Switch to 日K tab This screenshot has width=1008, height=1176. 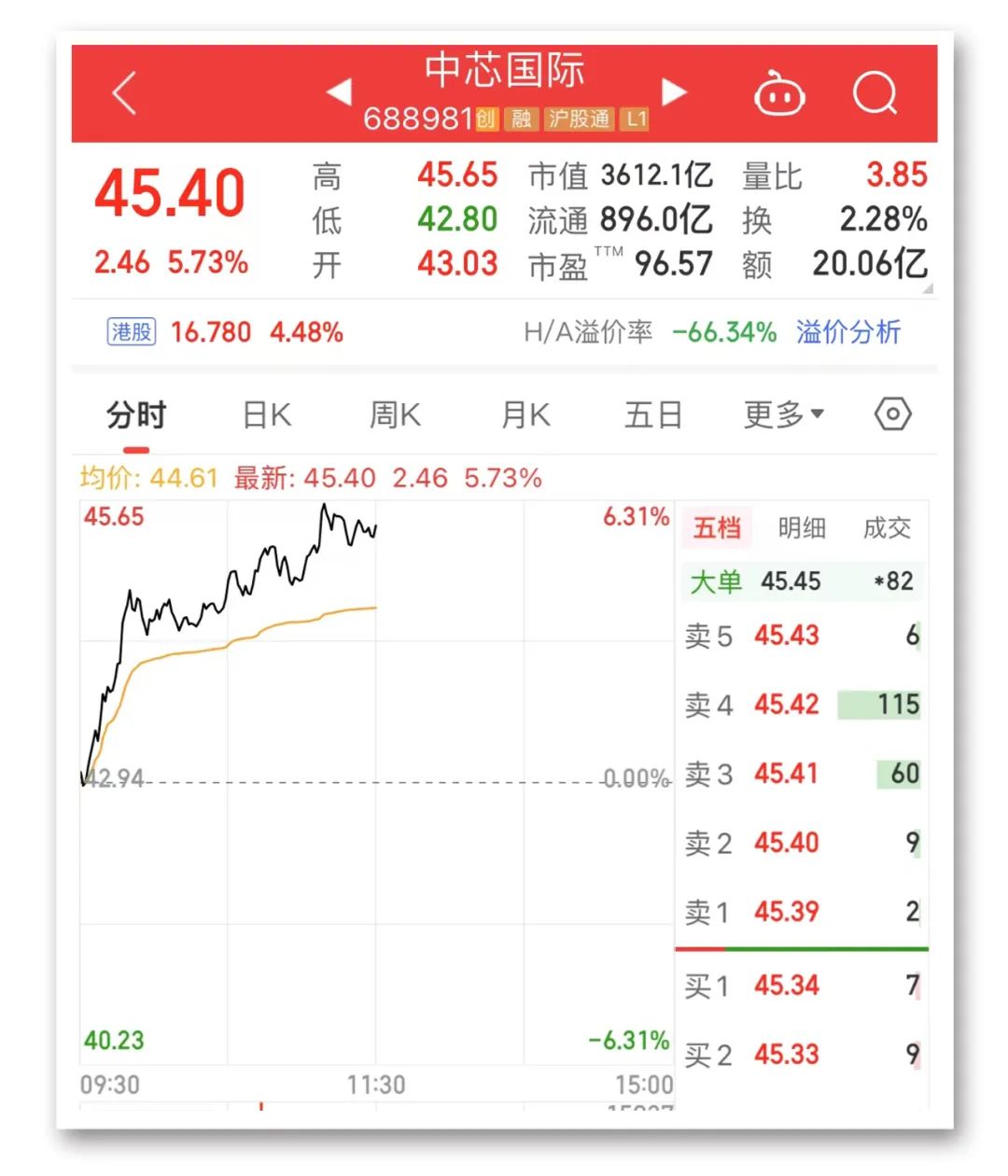tap(267, 414)
